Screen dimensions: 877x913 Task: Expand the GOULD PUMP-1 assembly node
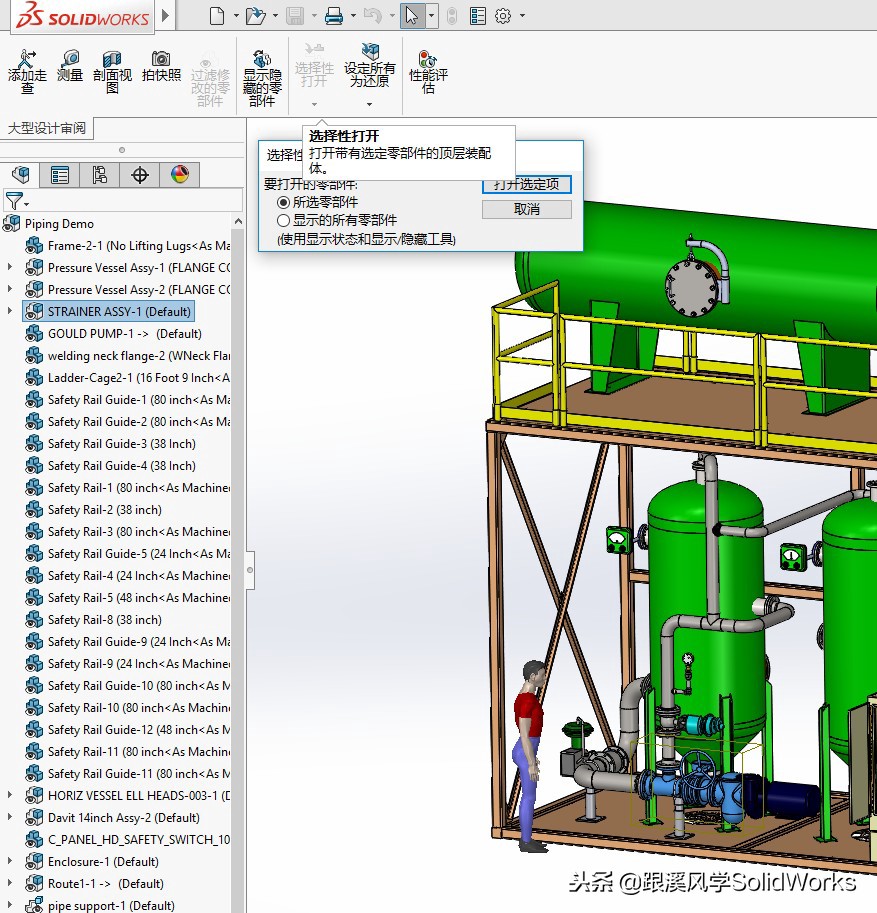(x=8, y=333)
